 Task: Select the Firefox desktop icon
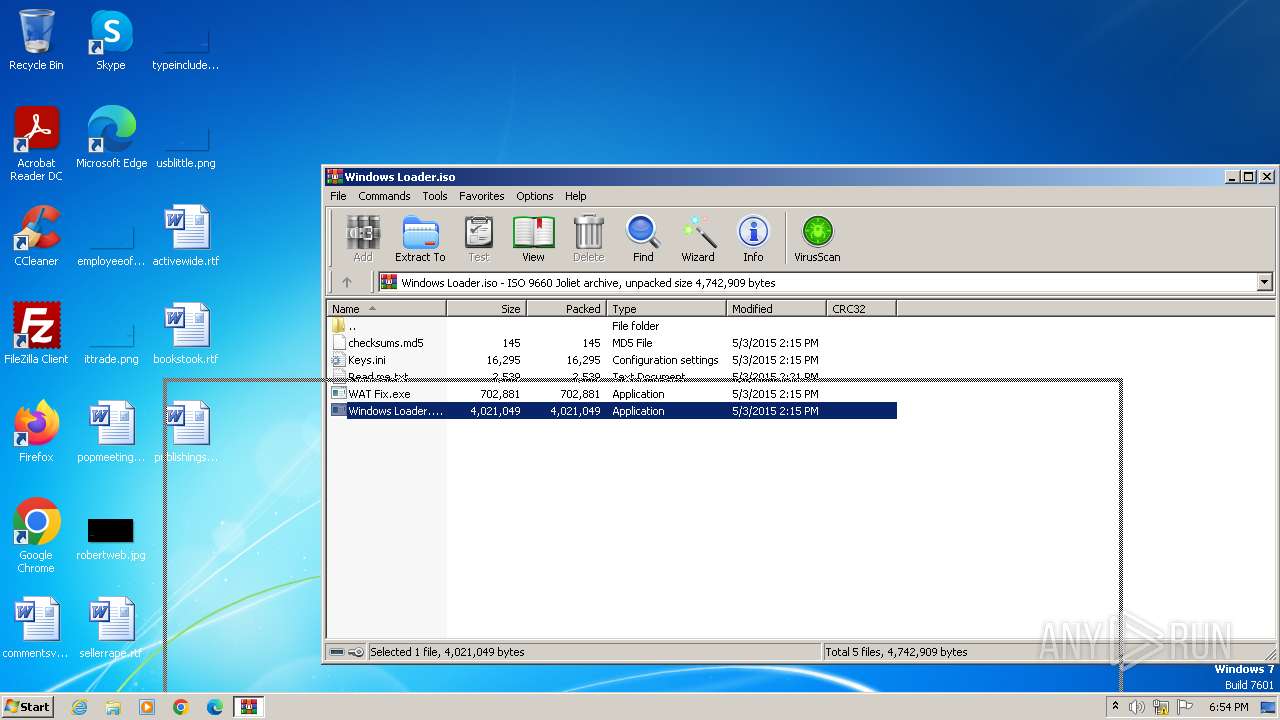[x=36, y=432]
